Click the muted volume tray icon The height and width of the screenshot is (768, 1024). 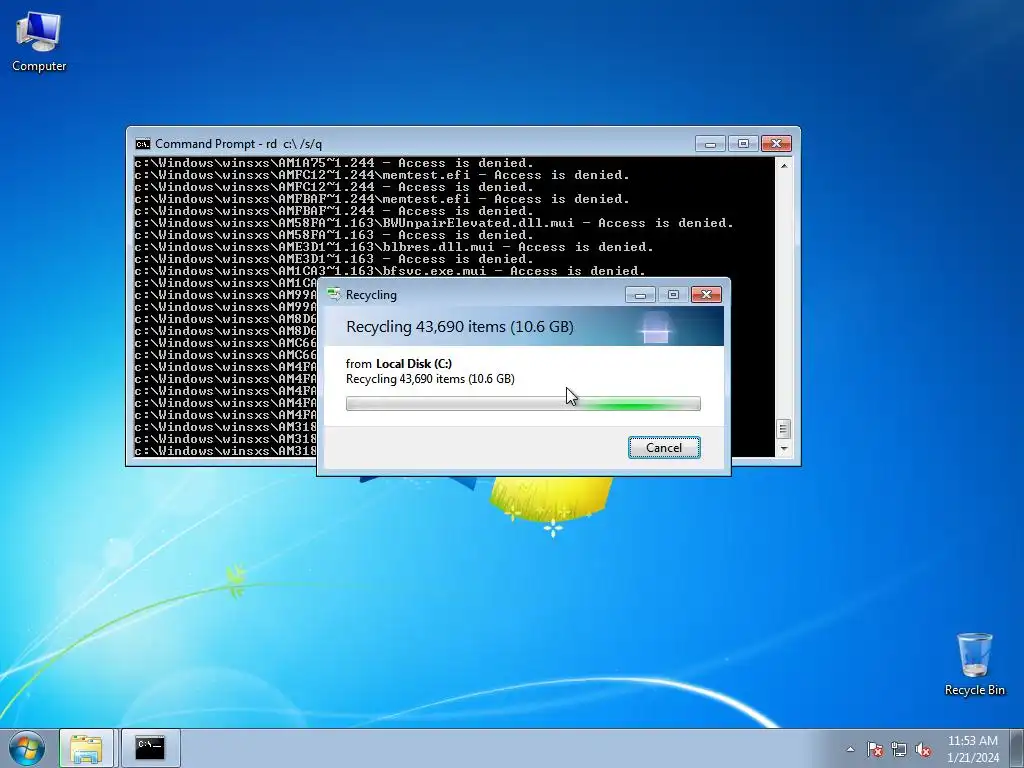(x=923, y=749)
